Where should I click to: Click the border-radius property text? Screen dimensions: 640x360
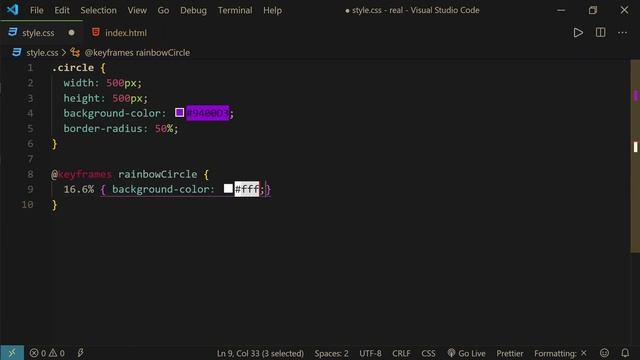tap(103, 129)
